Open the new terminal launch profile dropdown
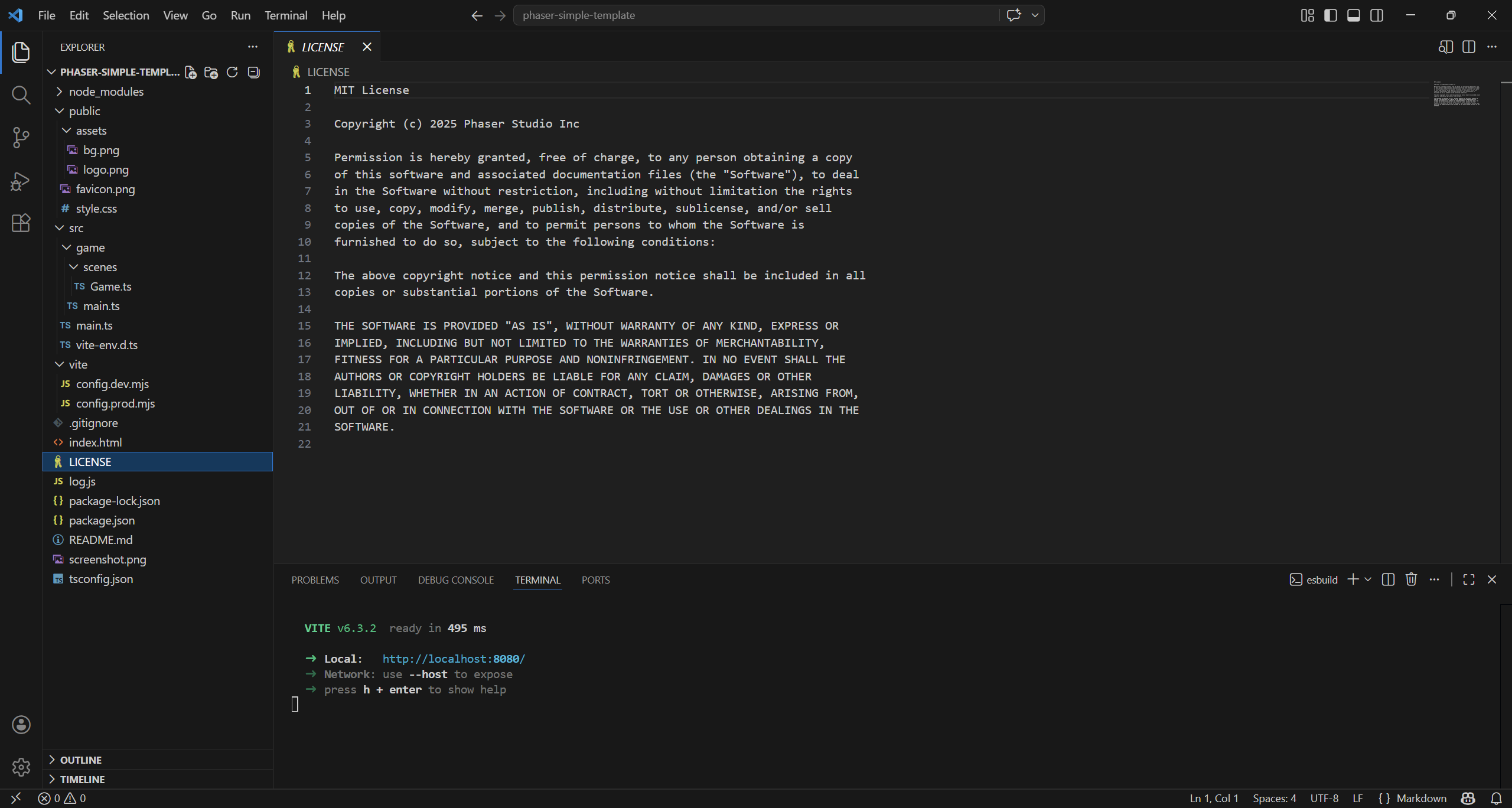Image resolution: width=1512 pixels, height=808 pixels. (1368, 579)
